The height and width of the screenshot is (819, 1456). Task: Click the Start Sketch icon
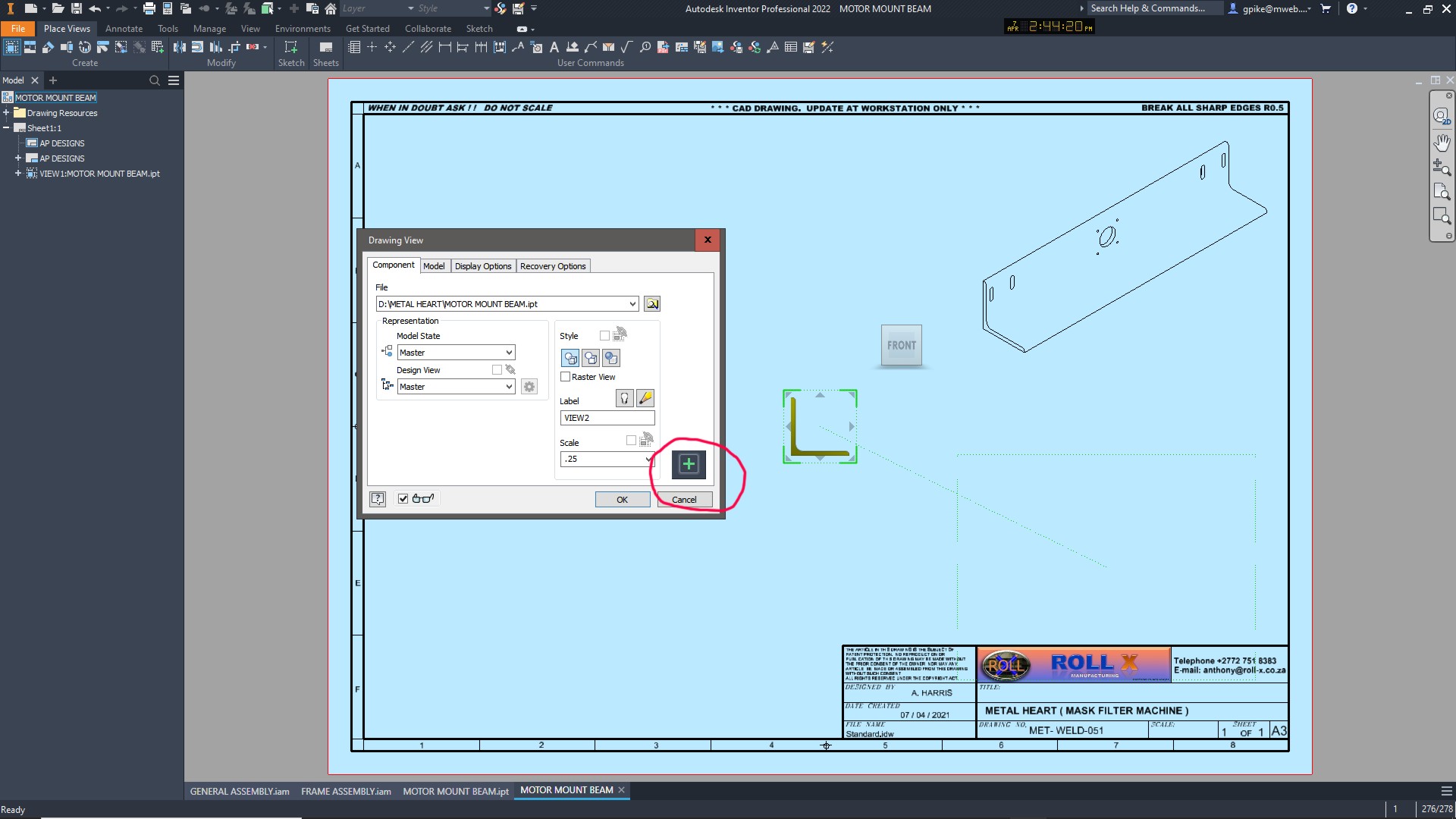pos(291,47)
